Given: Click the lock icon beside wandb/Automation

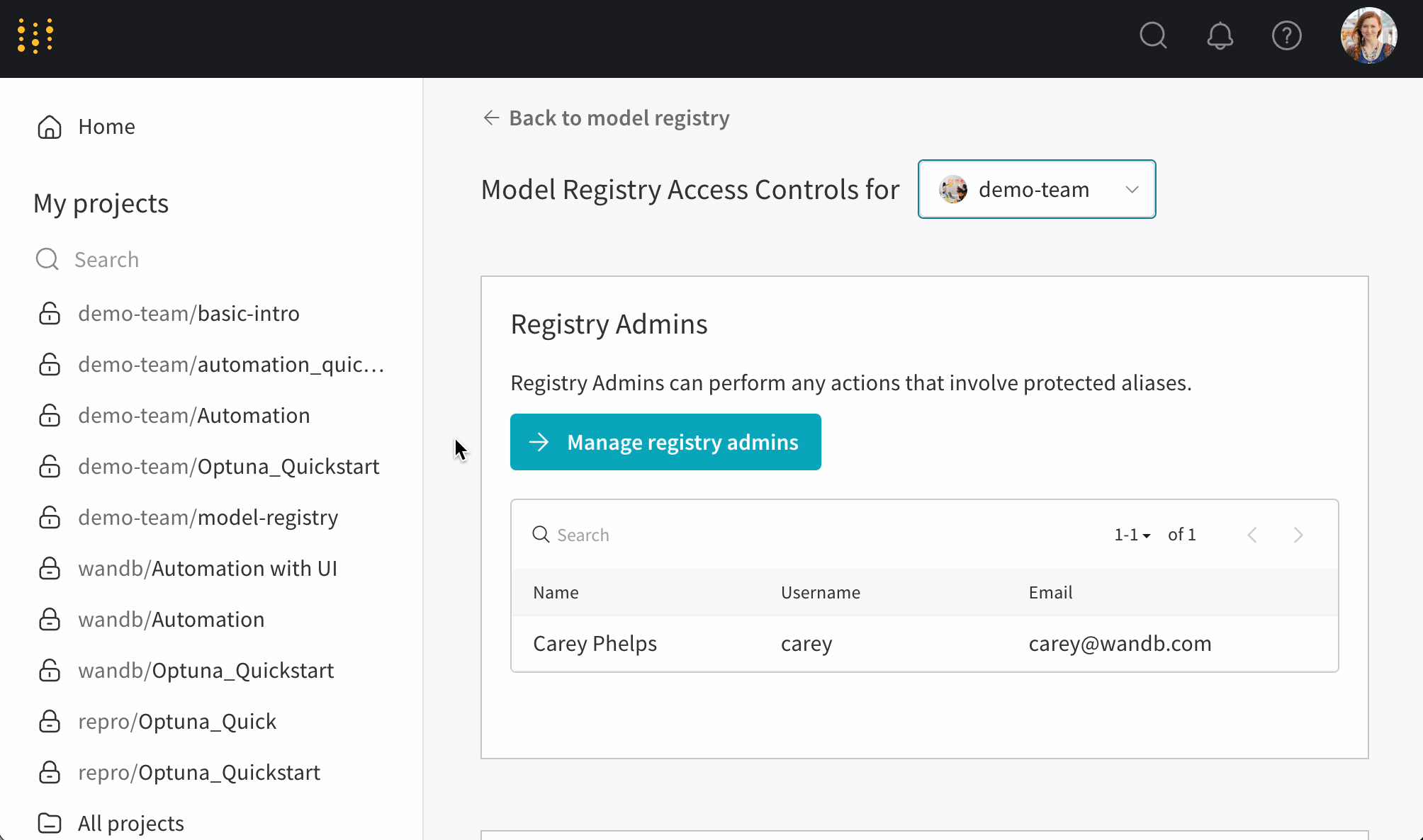Looking at the screenshot, I should point(50,619).
